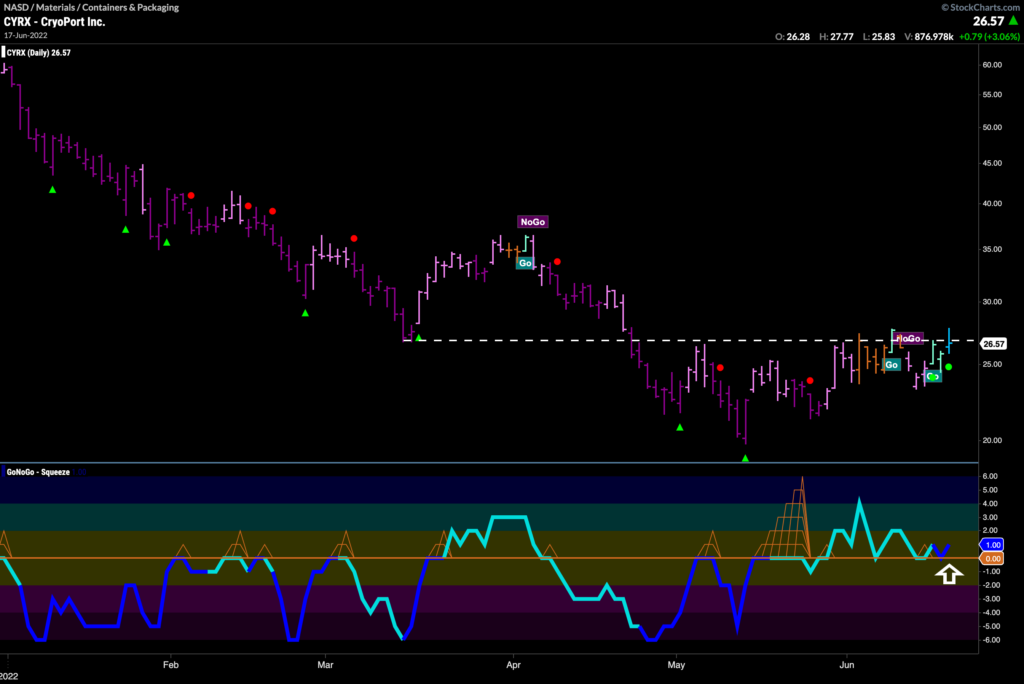This screenshot has width=1024, height=684.
Task: Click the open value O: 26.28
Action: tap(792, 37)
